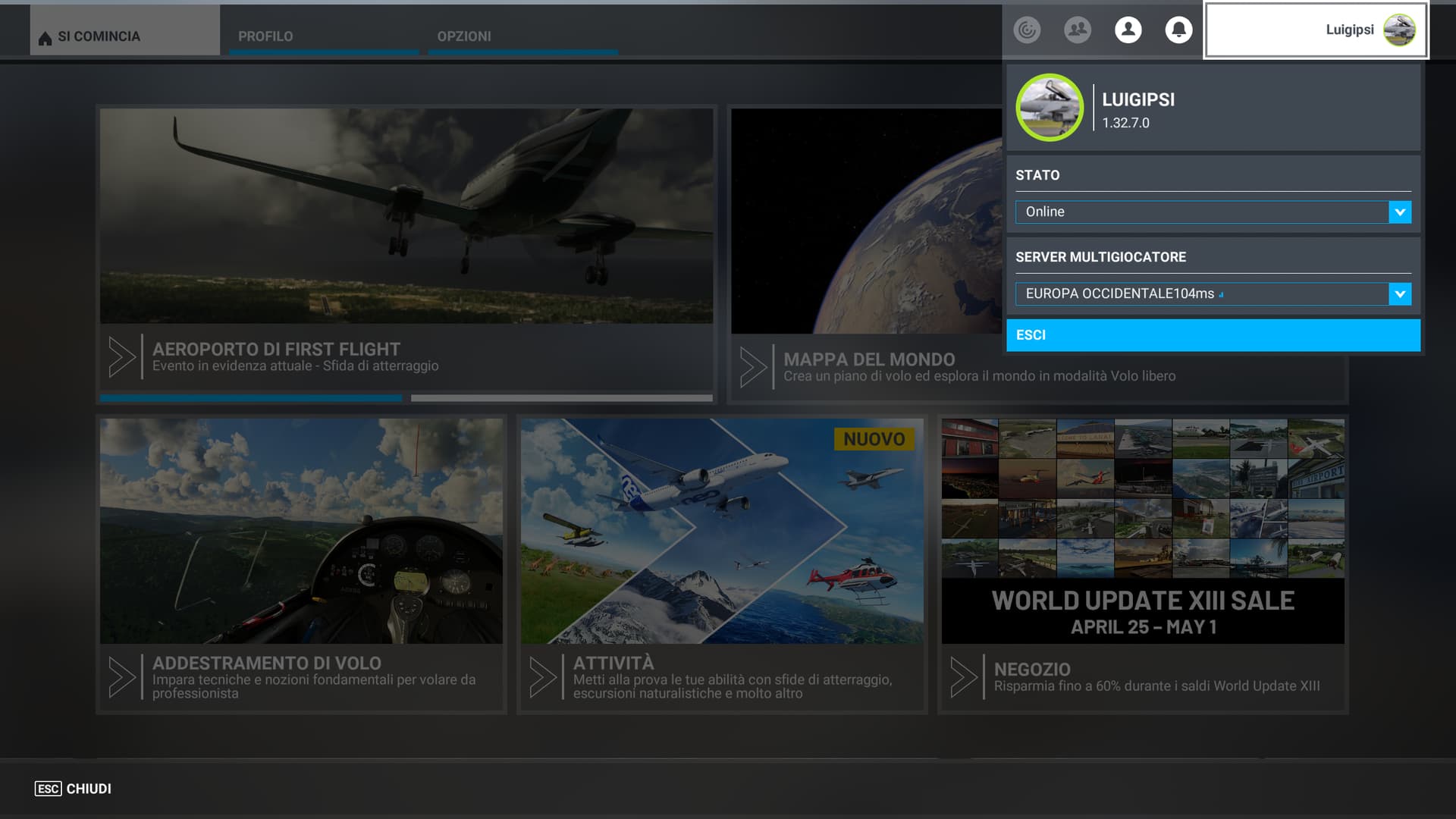The height and width of the screenshot is (819, 1456).
Task: Click the Luigipsi avatar in top corner
Action: tap(1398, 30)
